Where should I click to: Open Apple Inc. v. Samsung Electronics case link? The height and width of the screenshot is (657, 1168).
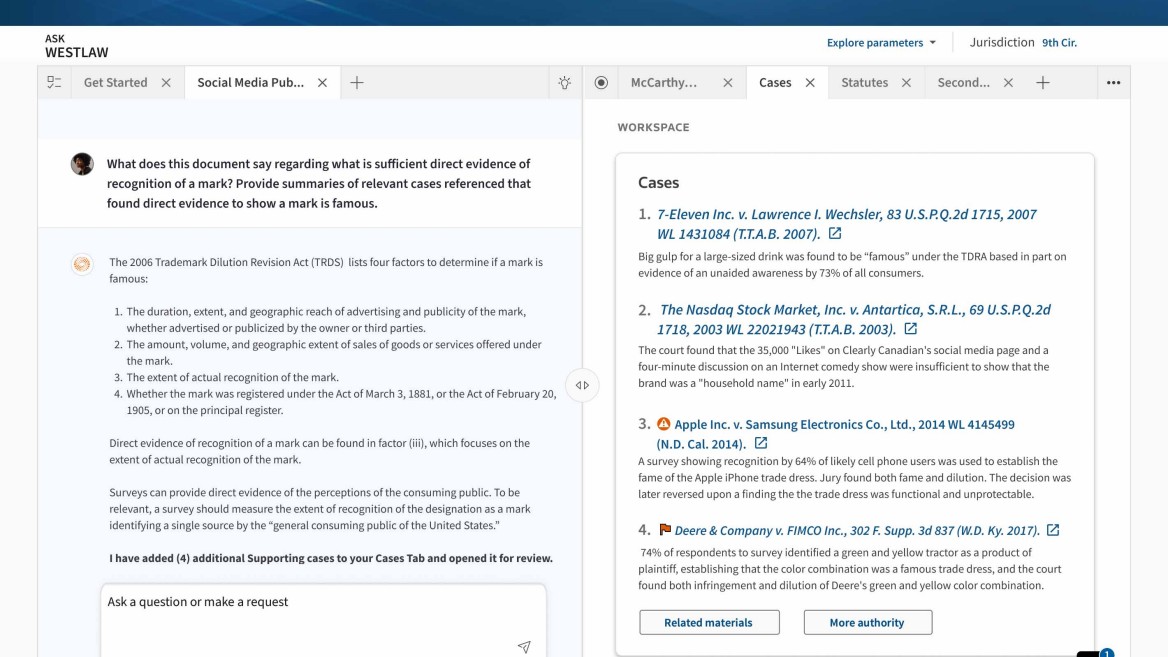tap(844, 425)
